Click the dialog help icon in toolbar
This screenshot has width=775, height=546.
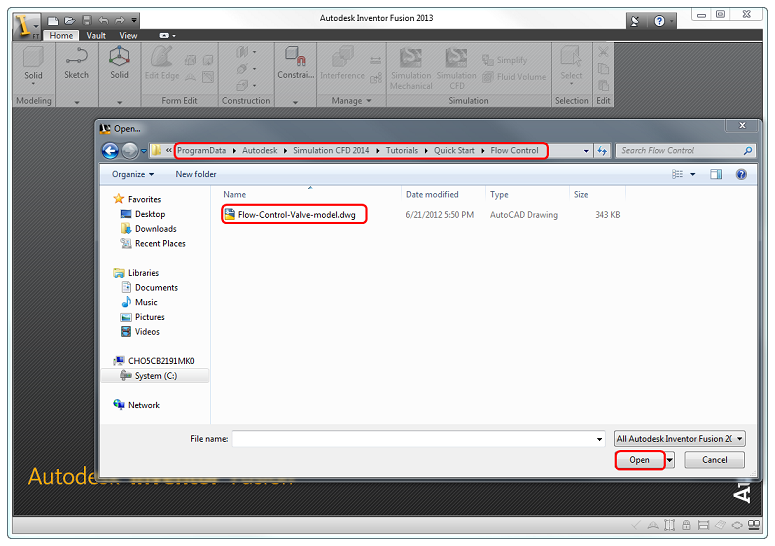tap(741, 174)
